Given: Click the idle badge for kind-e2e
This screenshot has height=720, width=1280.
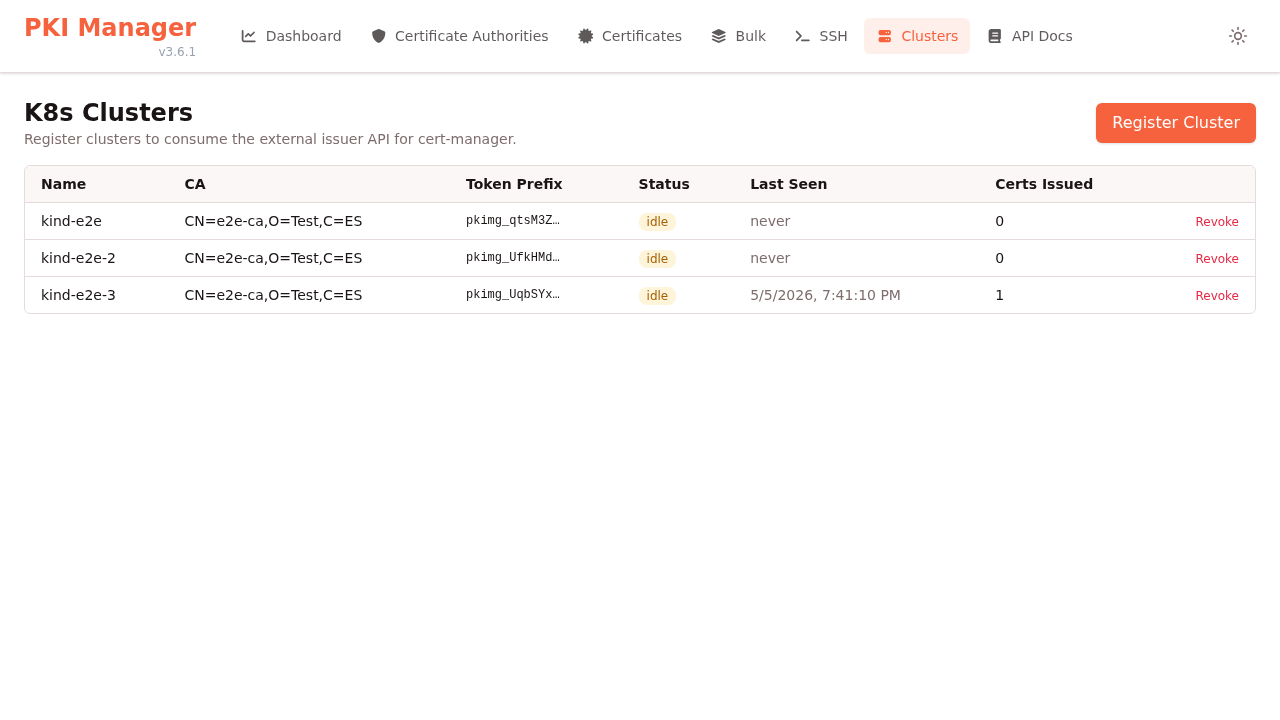Looking at the screenshot, I should click(657, 222).
